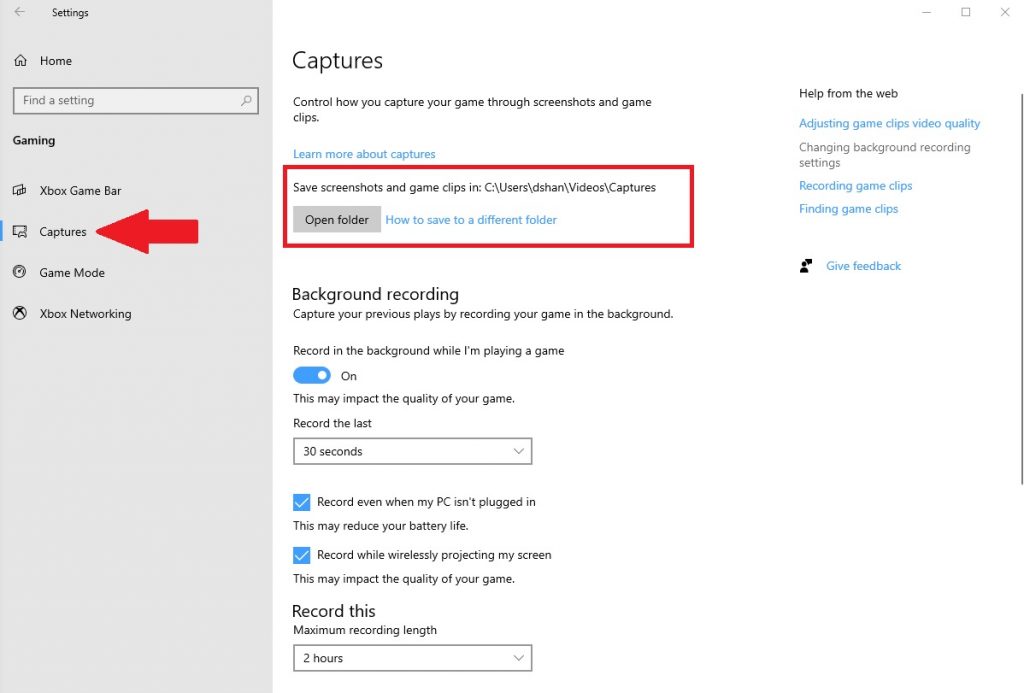Open Adjusting game clips video quality link

tap(889, 123)
